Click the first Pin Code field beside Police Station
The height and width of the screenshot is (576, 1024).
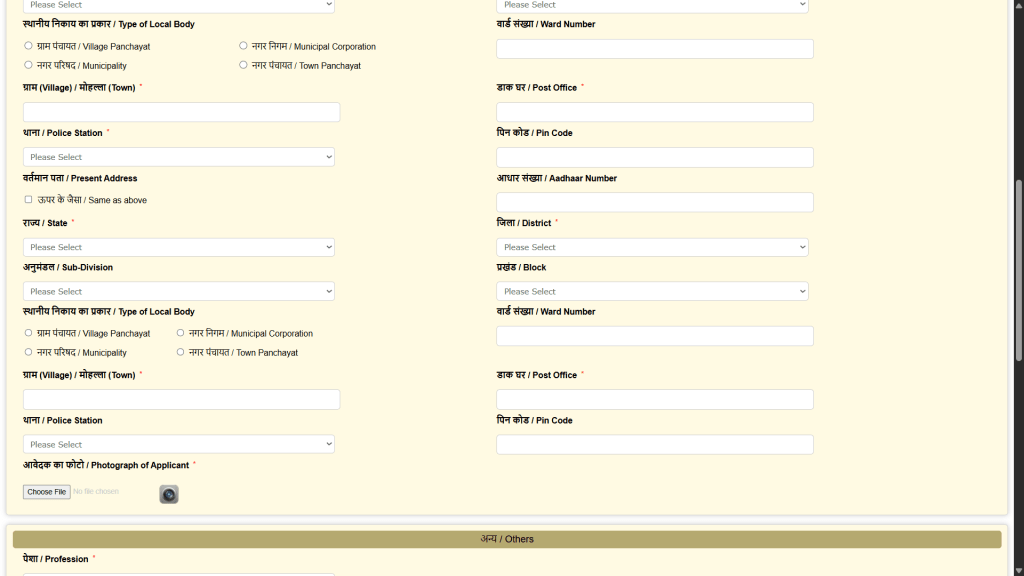coord(655,157)
